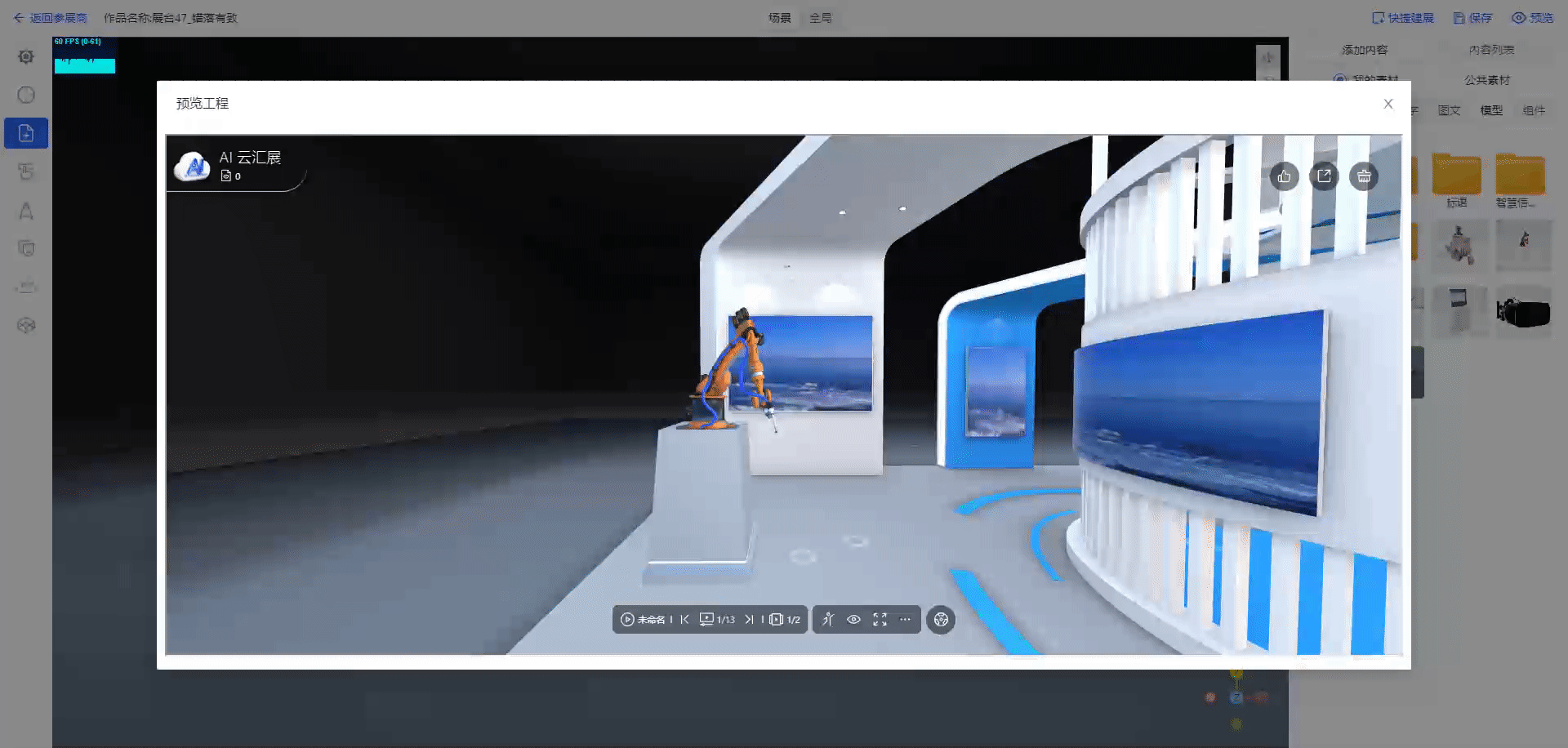This screenshot has height=748, width=1568.
Task: Click the share icon in the preview viewer
Action: pos(1324,176)
